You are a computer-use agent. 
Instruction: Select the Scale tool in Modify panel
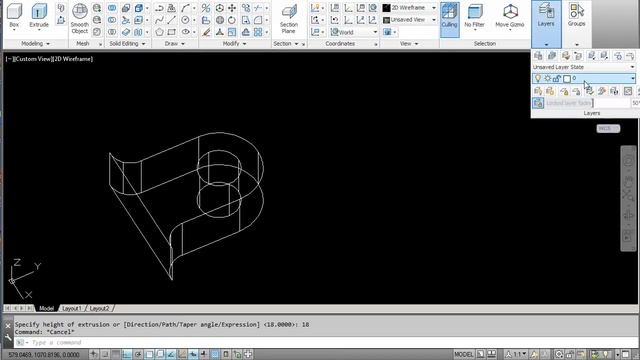coord(232,32)
